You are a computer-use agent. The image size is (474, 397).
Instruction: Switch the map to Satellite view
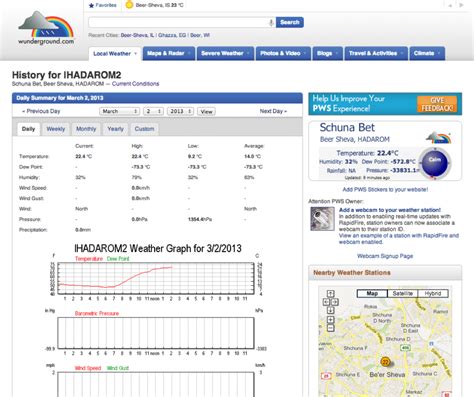[x=402, y=294]
